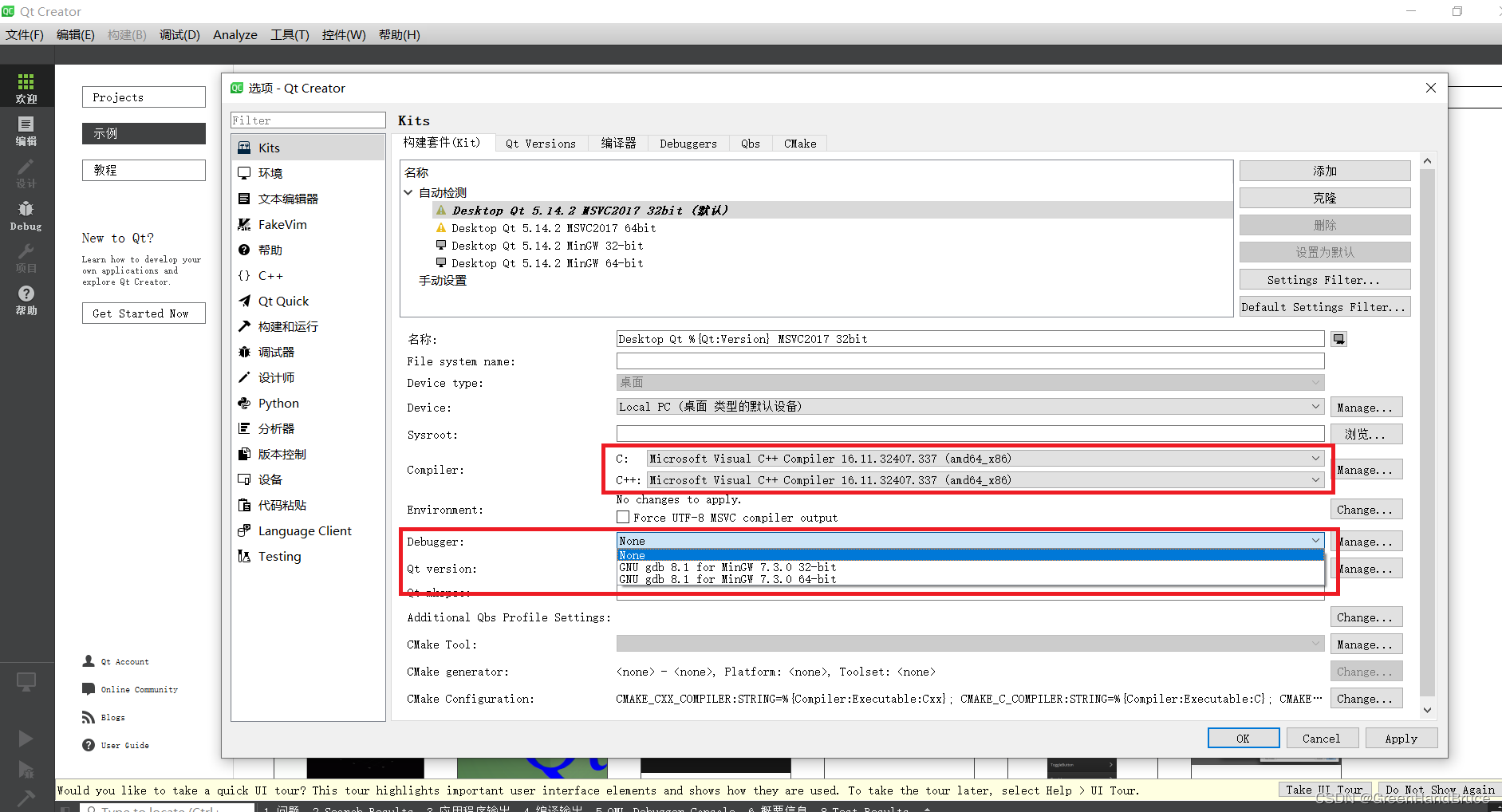Click the options dialog vertical scrollbar

1427,431
